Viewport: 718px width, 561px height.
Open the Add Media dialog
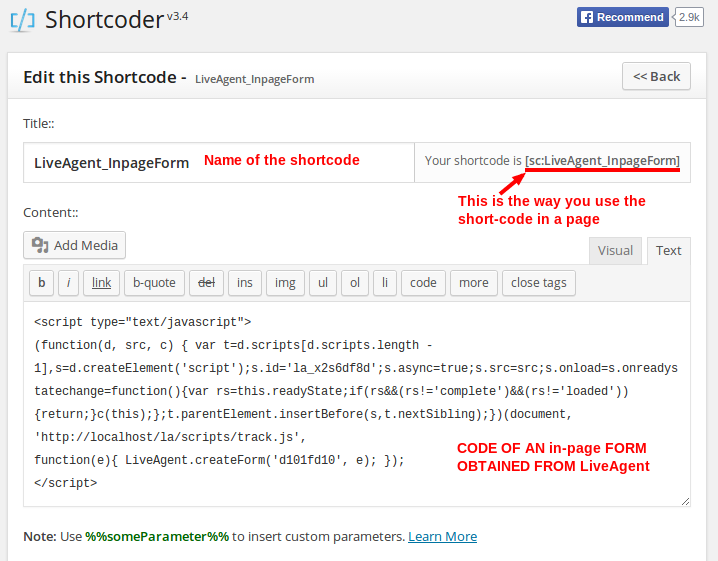click(75, 245)
